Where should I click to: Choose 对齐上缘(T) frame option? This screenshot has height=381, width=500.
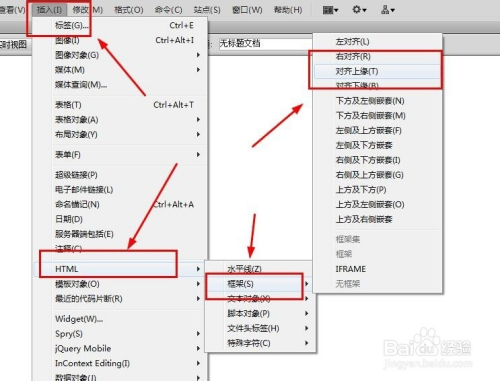click(377, 71)
